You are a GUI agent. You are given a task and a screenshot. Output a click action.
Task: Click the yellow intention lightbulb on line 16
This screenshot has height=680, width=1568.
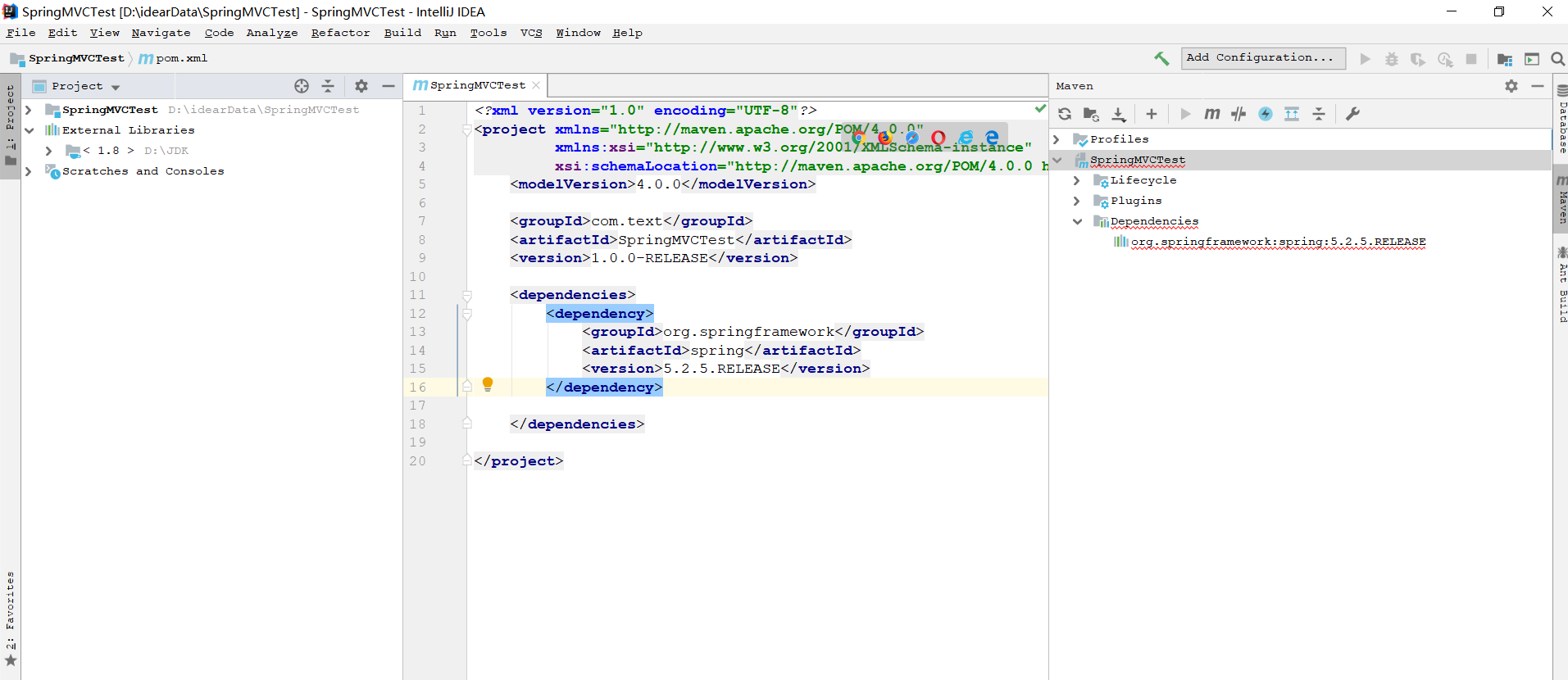point(488,384)
